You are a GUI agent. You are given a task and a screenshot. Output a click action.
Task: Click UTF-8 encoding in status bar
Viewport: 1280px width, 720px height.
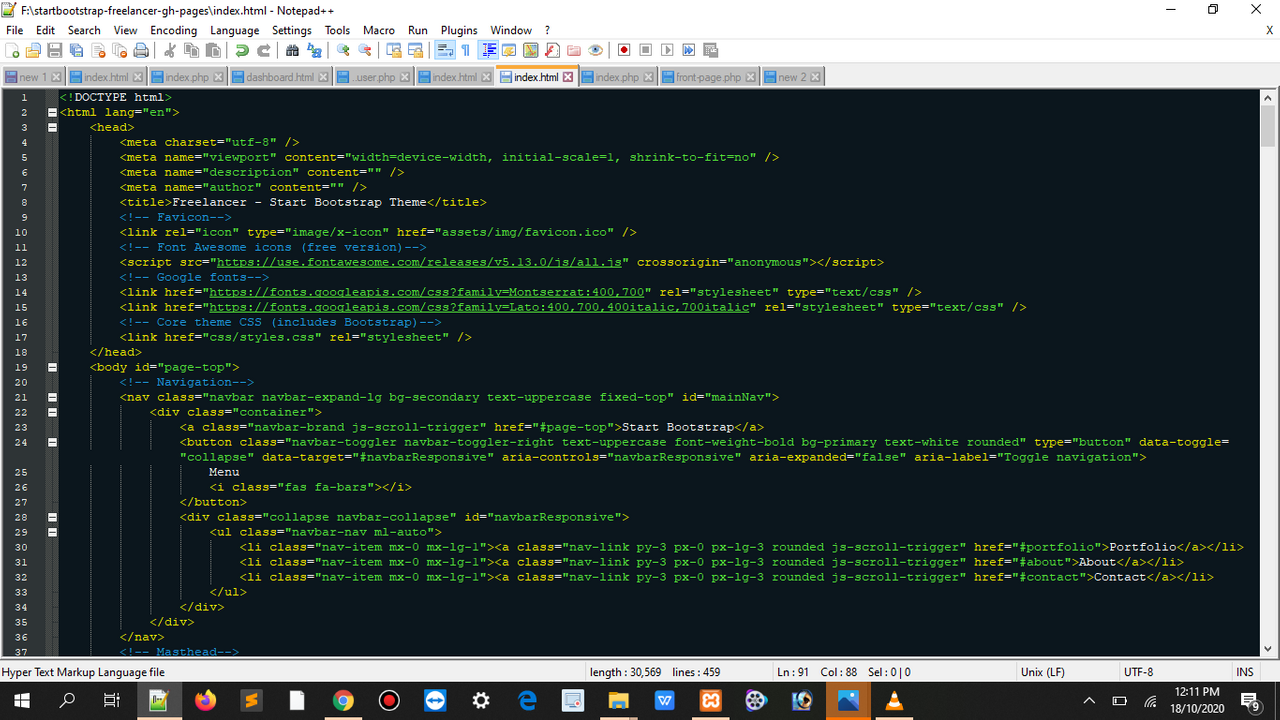click(x=1138, y=672)
